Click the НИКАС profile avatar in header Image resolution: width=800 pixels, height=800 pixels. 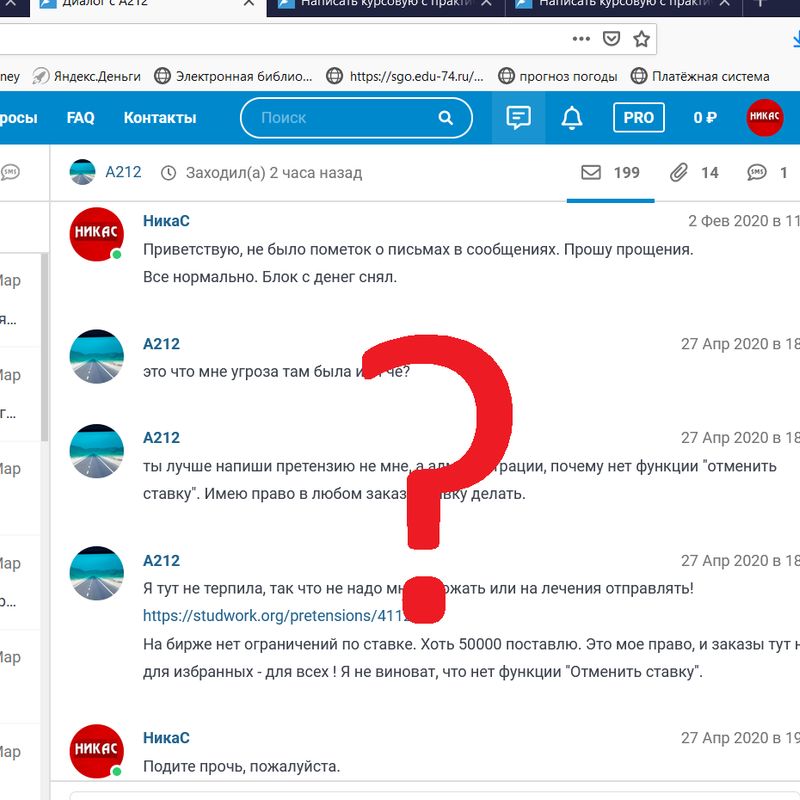click(765, 118)
